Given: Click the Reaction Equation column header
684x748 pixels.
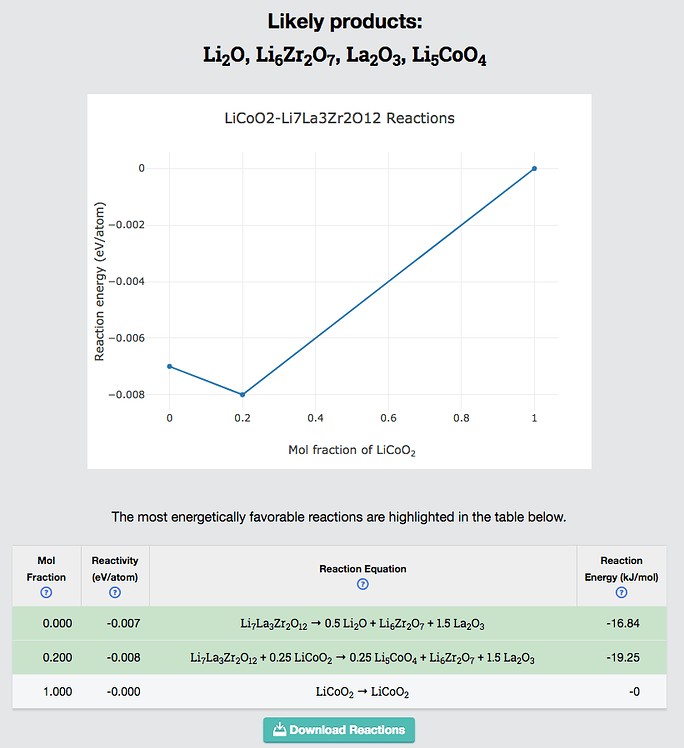Looking at the screenshot, I should 363,576.
